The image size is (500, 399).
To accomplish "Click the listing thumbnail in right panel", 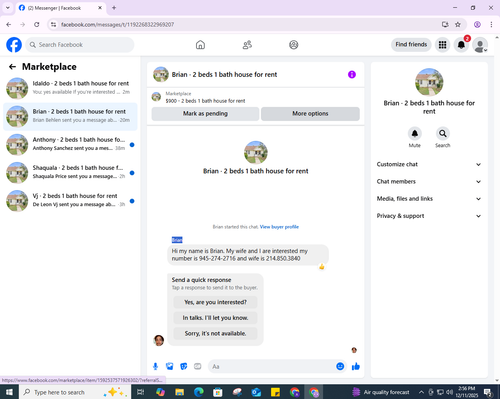I will [429, 82].
